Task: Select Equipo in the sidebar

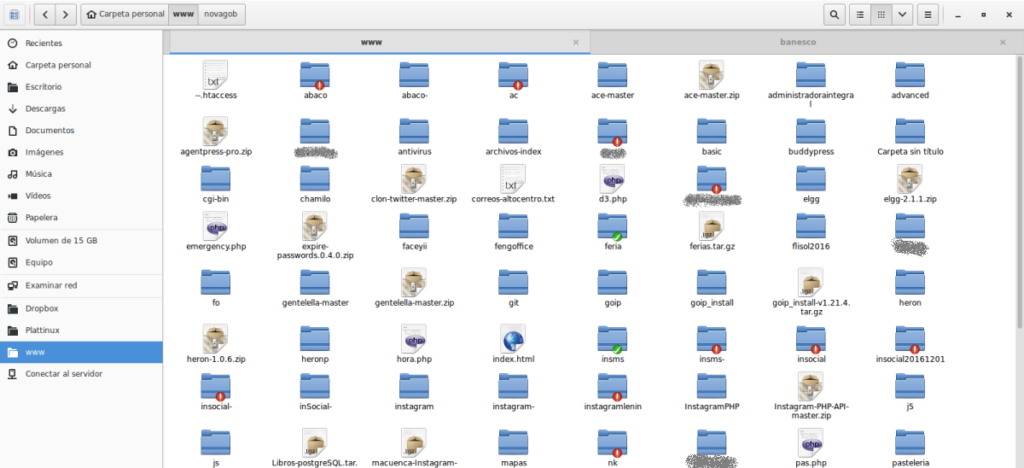Action: pyautogui.click(x=81, y=262)
